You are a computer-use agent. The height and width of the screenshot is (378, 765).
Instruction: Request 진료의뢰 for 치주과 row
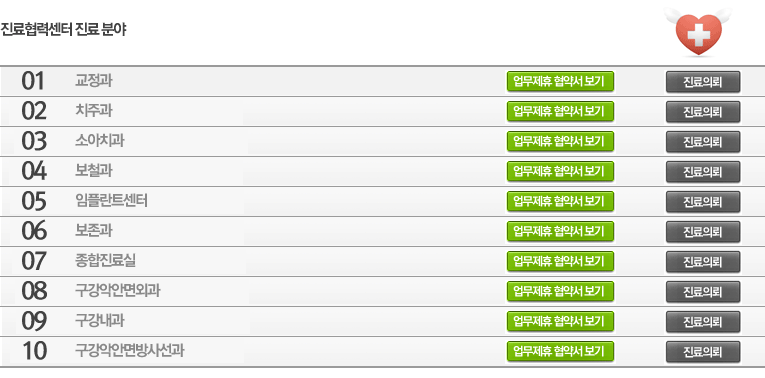coord(703,112)
